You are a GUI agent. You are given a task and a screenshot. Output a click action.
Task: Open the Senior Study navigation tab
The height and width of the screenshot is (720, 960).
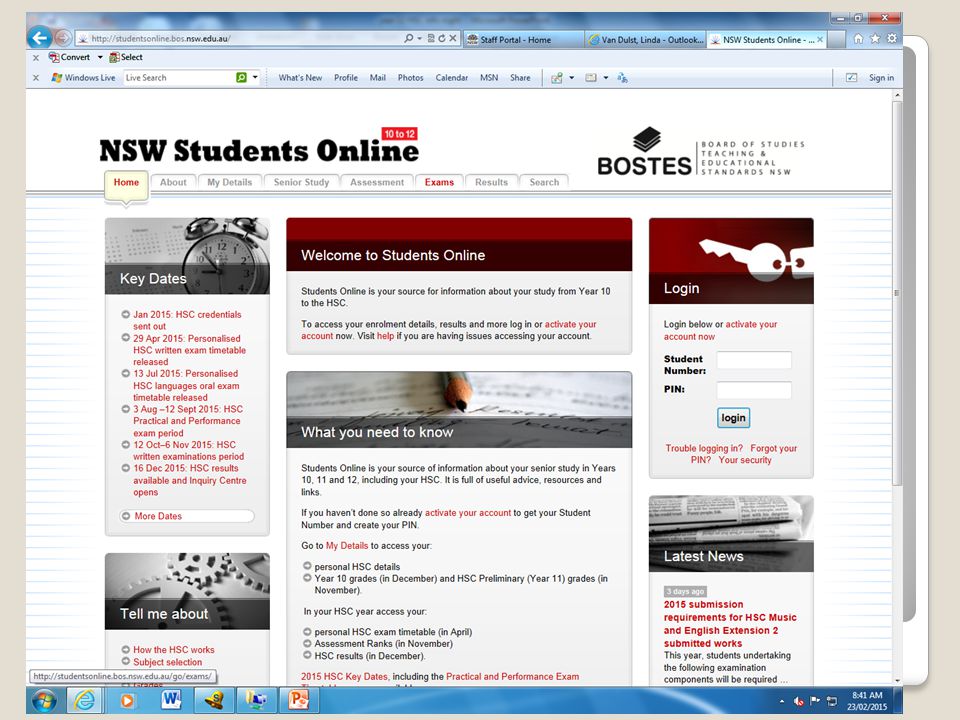301,182
